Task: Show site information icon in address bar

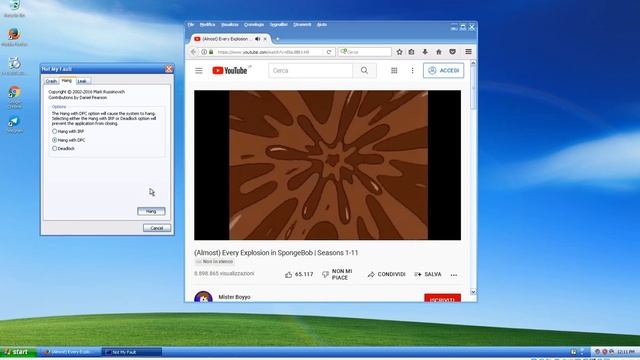Action: [204, 52]
